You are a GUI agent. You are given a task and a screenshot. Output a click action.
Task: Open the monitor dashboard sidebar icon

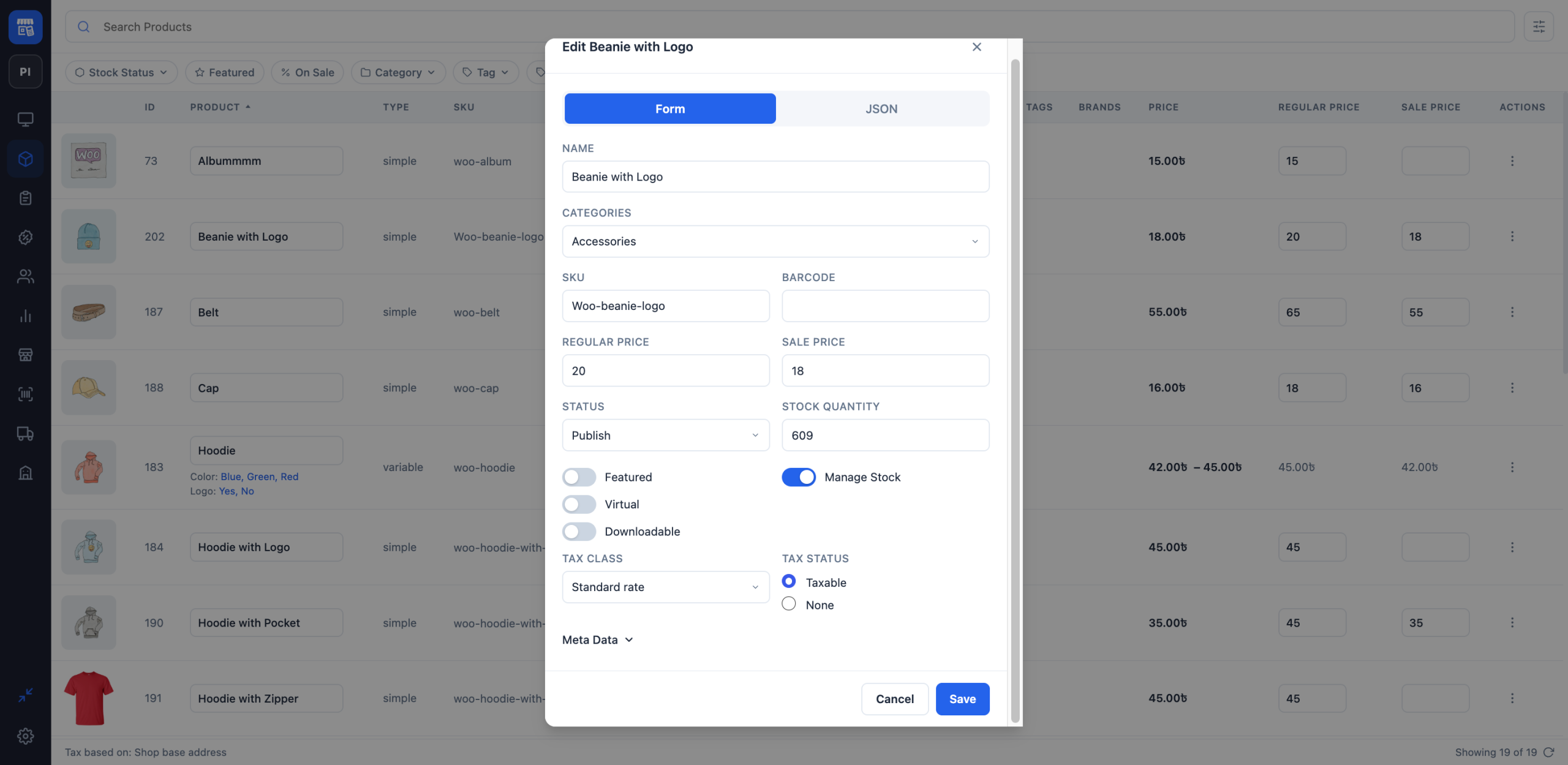[25, 119]
